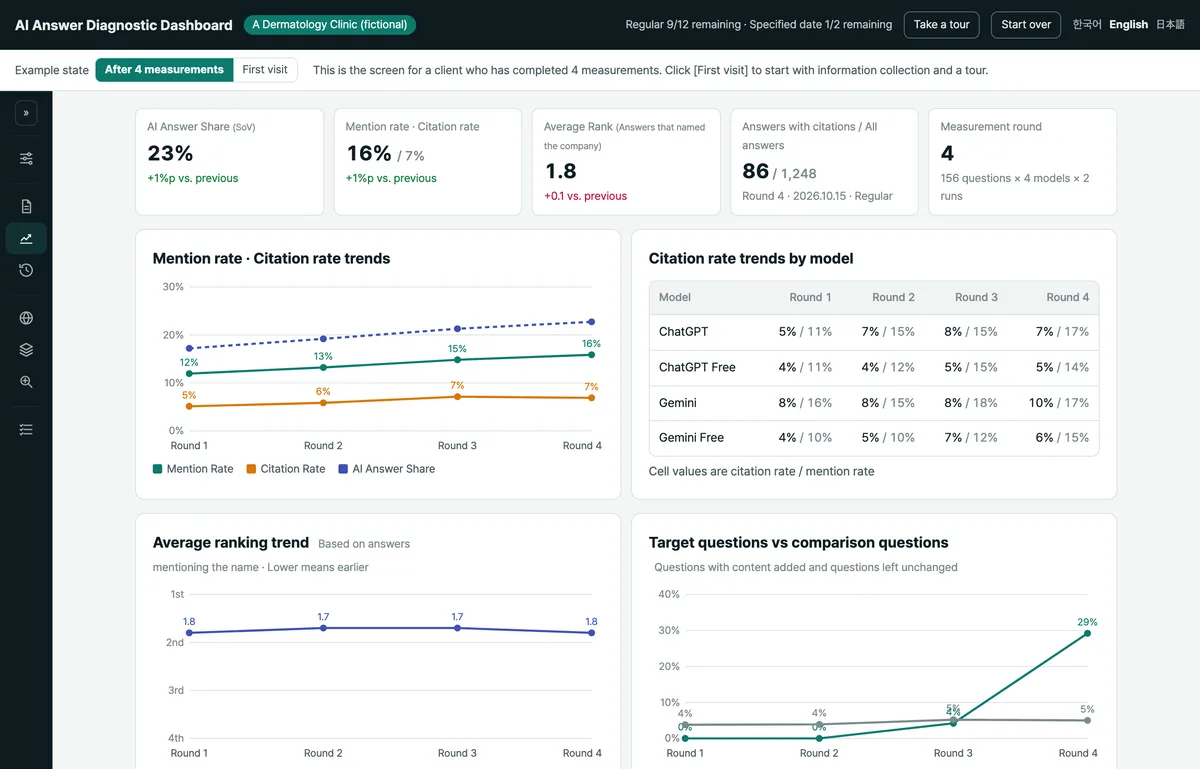Click the Round 1 column header
Image resolution: width=1200 pixels, height=769 pixels.
pos(810,297)
